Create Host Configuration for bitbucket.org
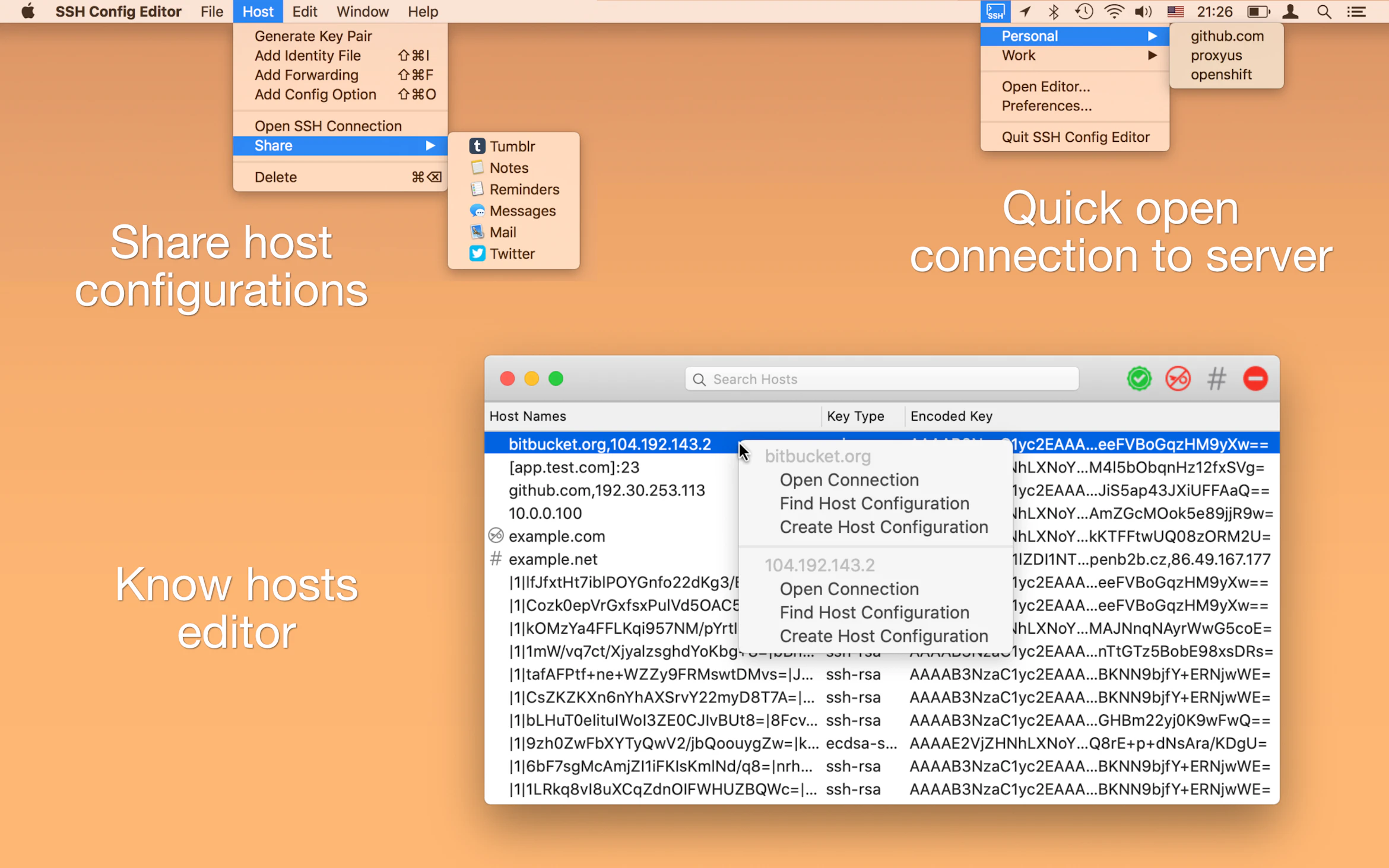The image size is (1389, 868). 876,527
